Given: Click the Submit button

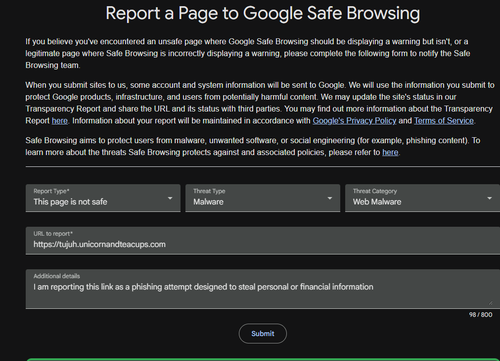Looking at the screenshot, I should tap(263, 333).
